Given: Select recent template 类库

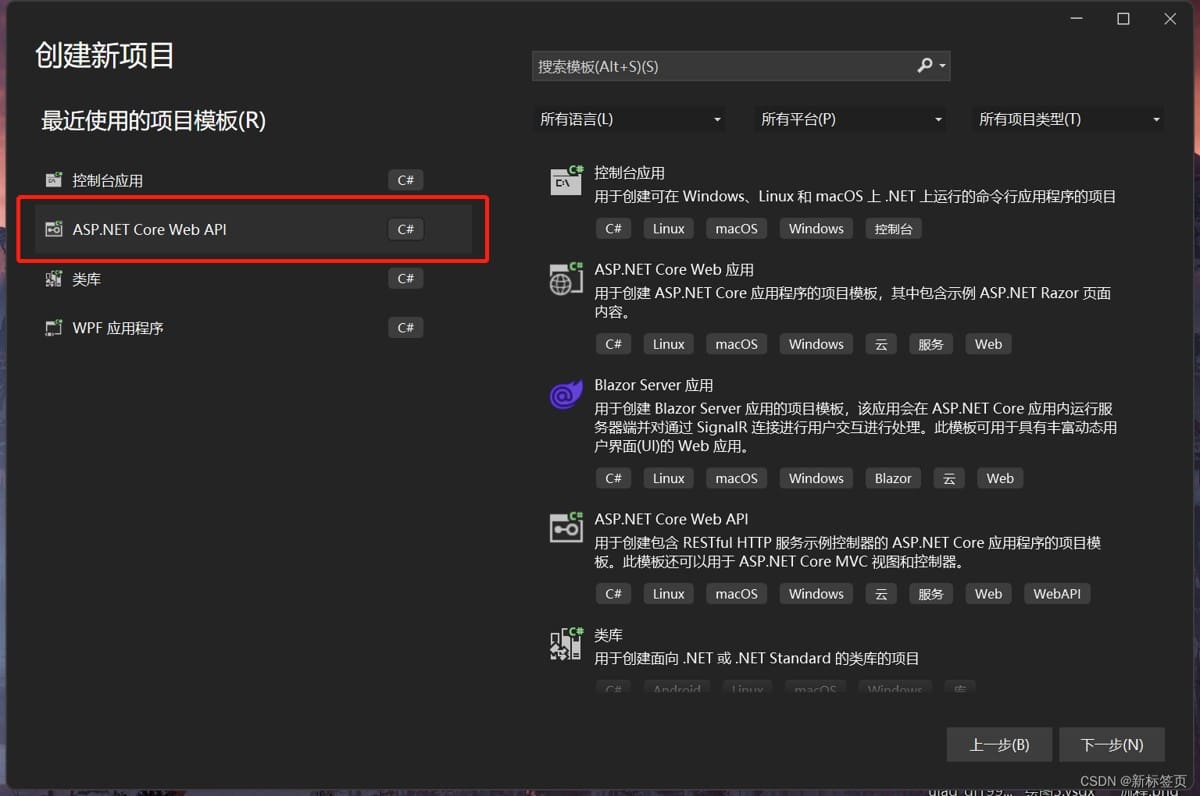Looking at the screenshot, I should pyautogui.click(x=253, y=279).
